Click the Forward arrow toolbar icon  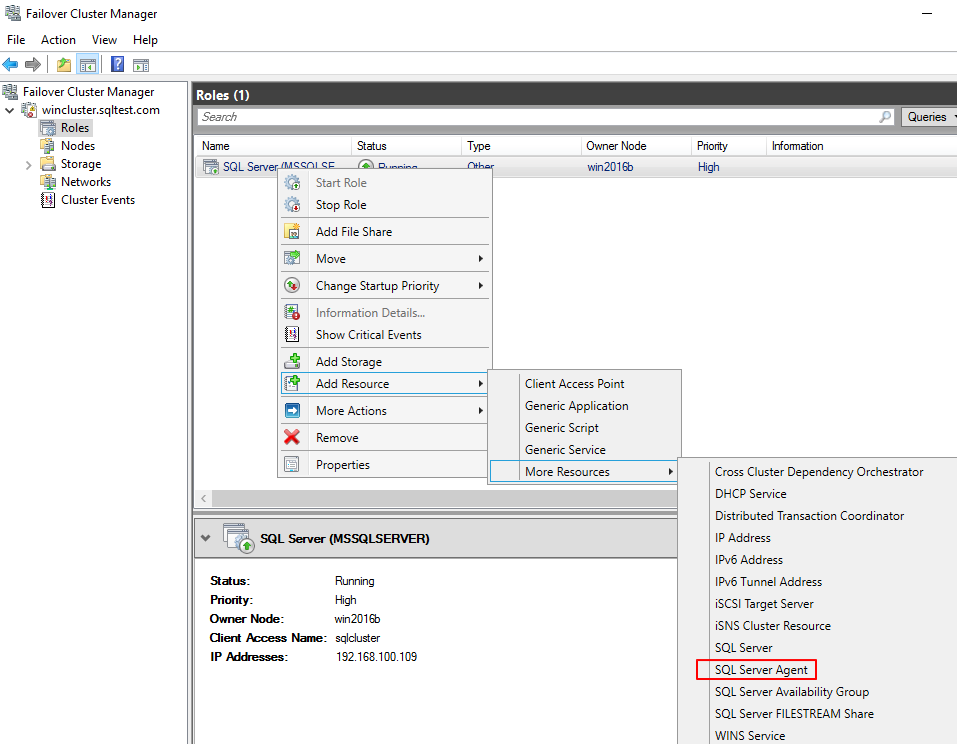point(33,64)
